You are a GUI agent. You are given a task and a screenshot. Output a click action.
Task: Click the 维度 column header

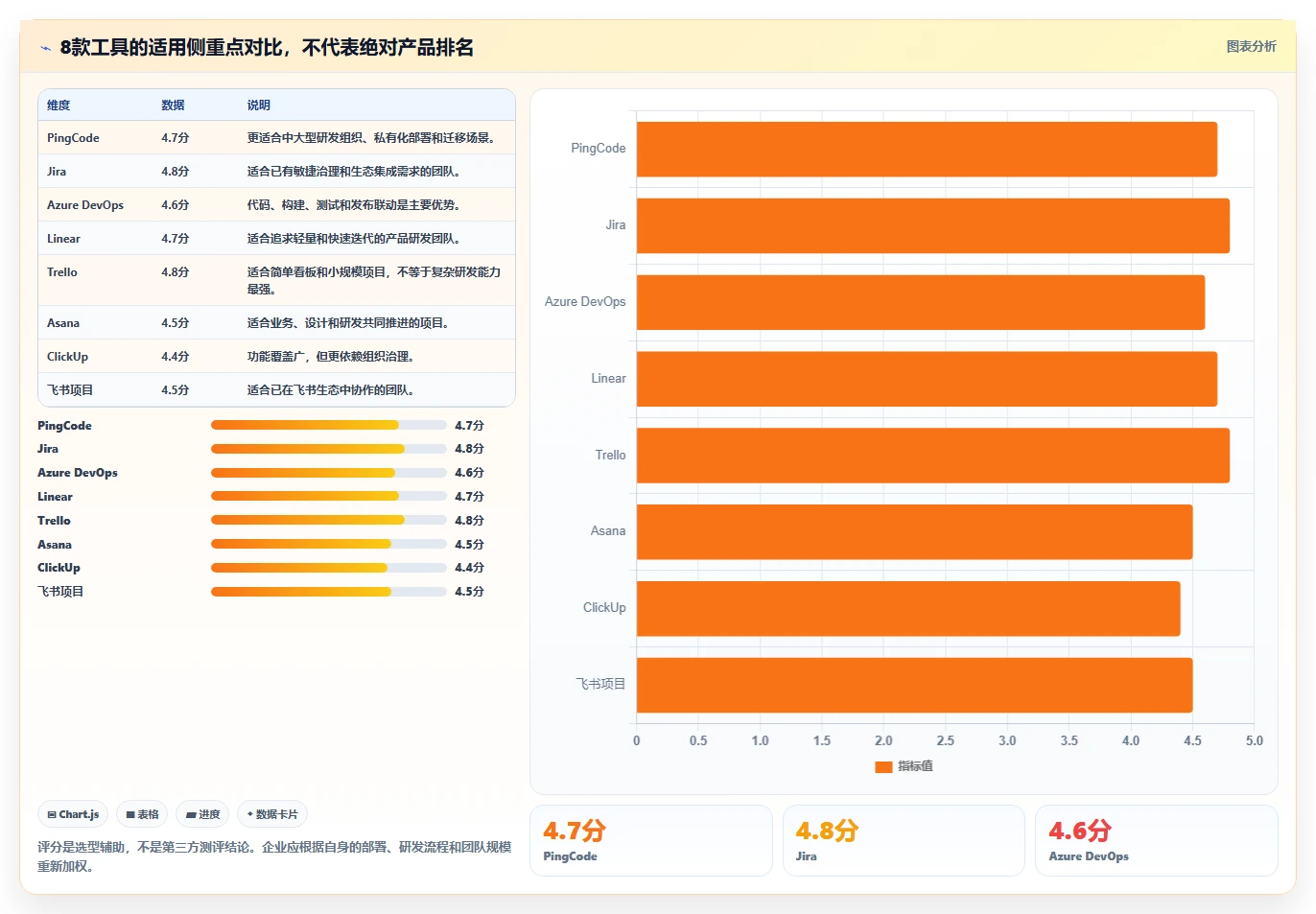tap(59, 105)
